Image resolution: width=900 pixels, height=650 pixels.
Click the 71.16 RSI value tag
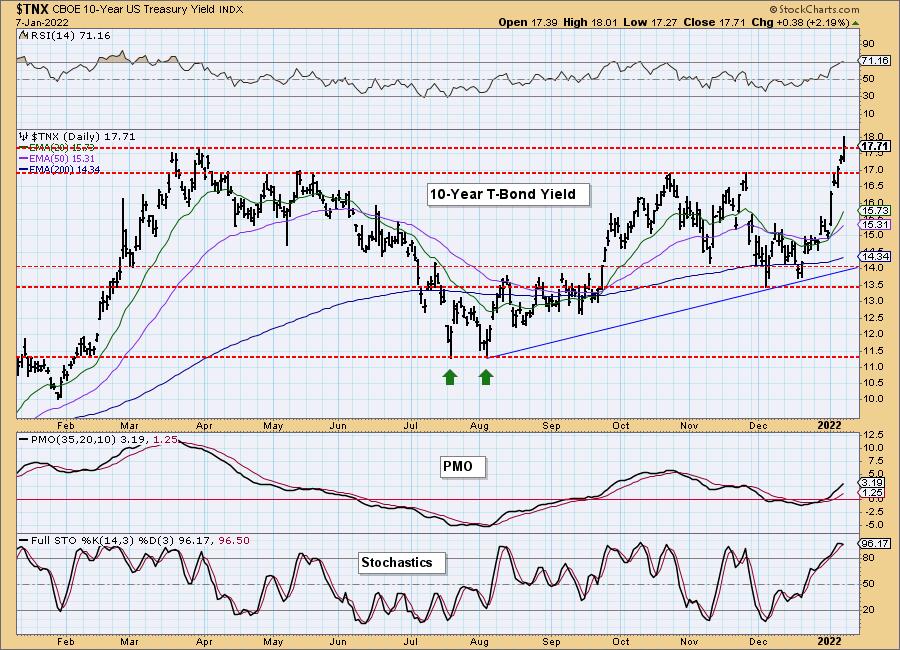875,60
